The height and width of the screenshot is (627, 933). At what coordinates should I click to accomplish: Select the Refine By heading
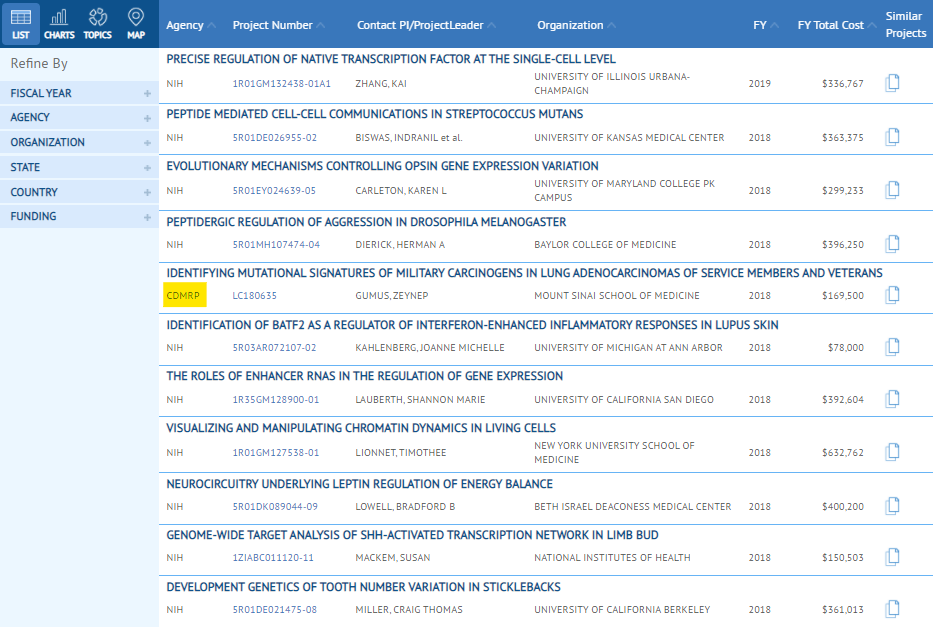point(39,63)
